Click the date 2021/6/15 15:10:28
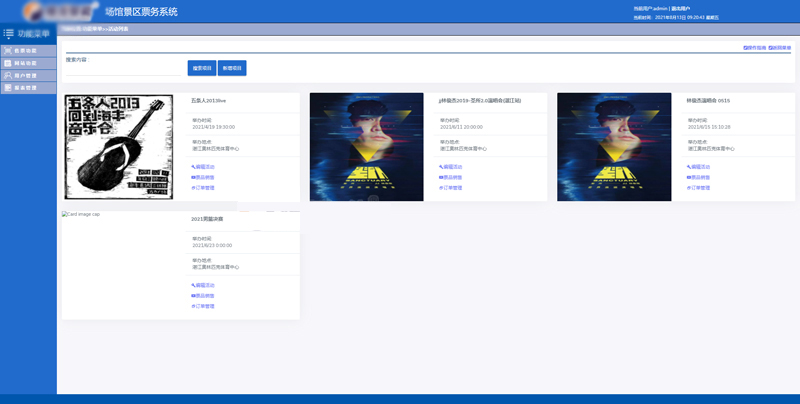Image resolution: width=800 pixels, height=404 pixels. point(709,127)
